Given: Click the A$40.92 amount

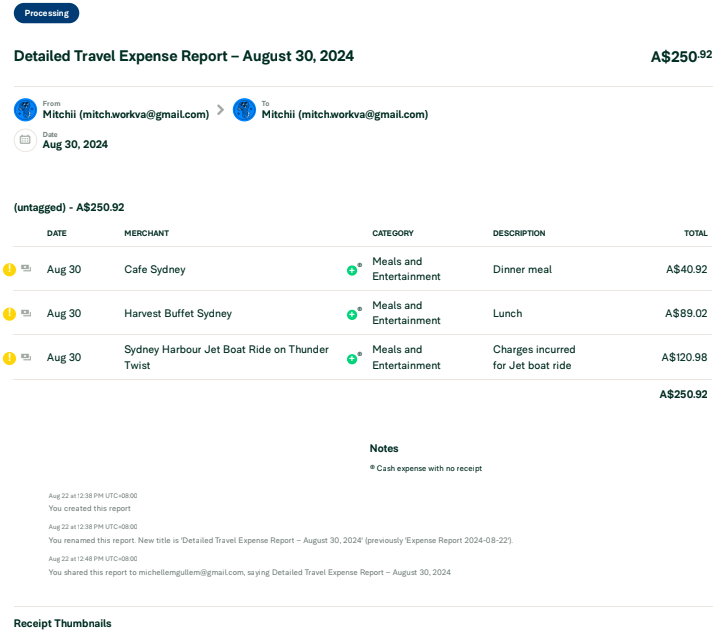Looking at the screenshot, I should coord(687,269).
